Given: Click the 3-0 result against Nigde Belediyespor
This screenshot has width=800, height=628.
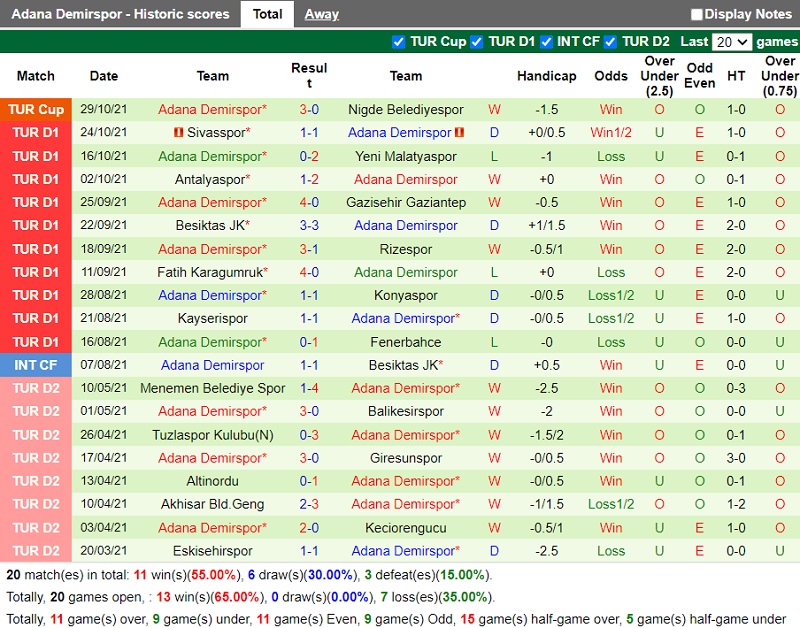Looking at the screenshot, I should click(309, 110).
